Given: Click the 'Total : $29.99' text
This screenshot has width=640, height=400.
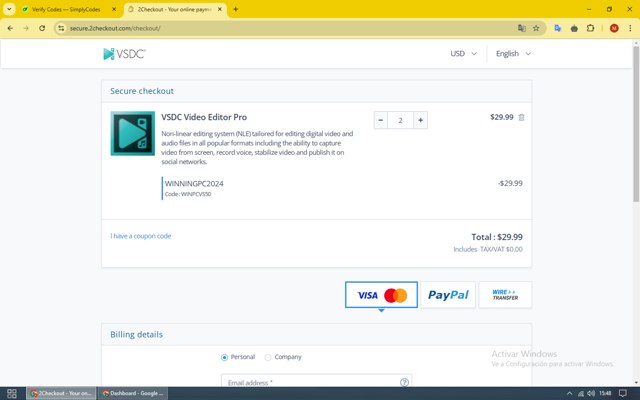Looking at the screenshot, I should click(x=497, y=237).
